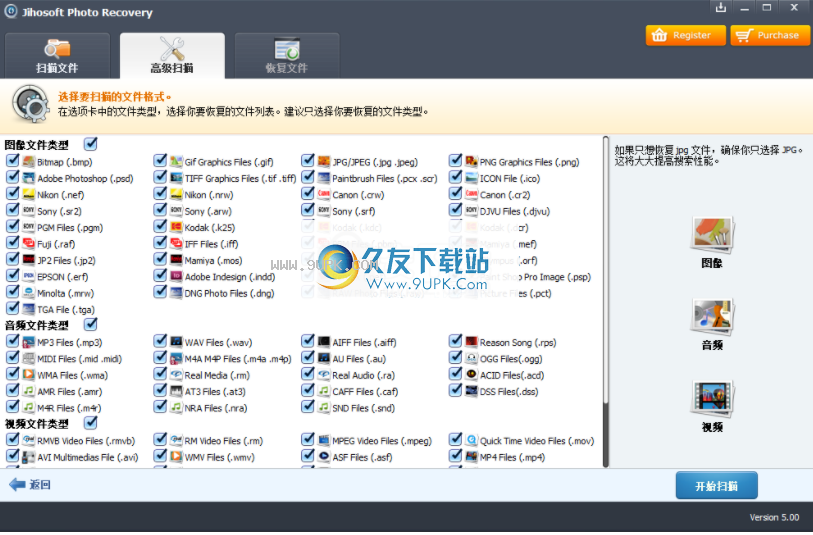Click the MP3 Files icon
The width and height of the screenshot is (813, 535).
(29, 342)
